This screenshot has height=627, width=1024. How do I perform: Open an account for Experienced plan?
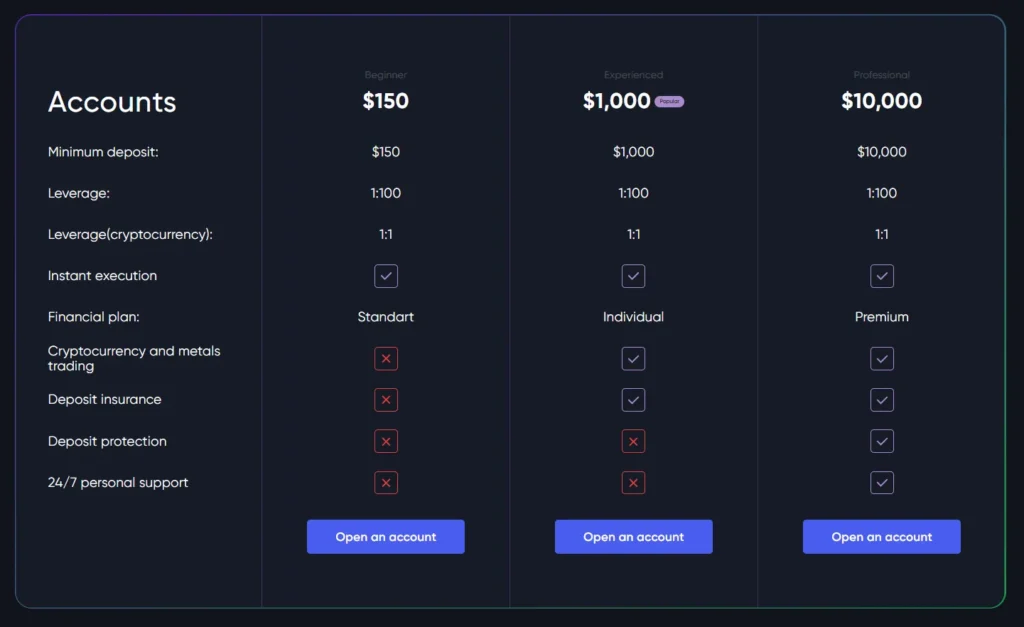pyautogui.click(x=633, y=537)
